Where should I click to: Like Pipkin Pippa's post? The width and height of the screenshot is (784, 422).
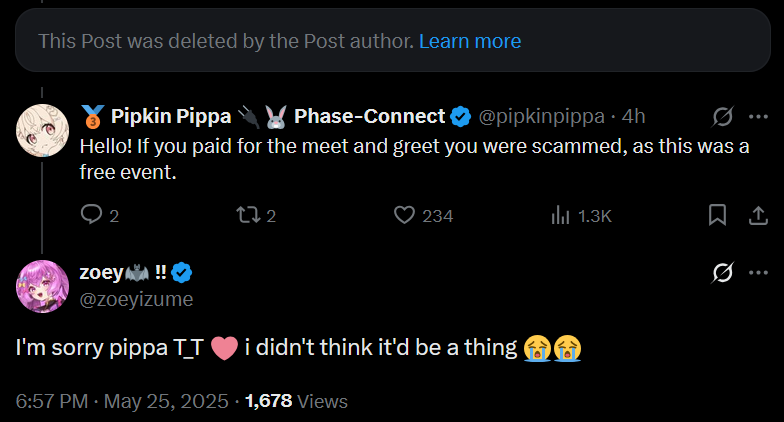[404, 215]
